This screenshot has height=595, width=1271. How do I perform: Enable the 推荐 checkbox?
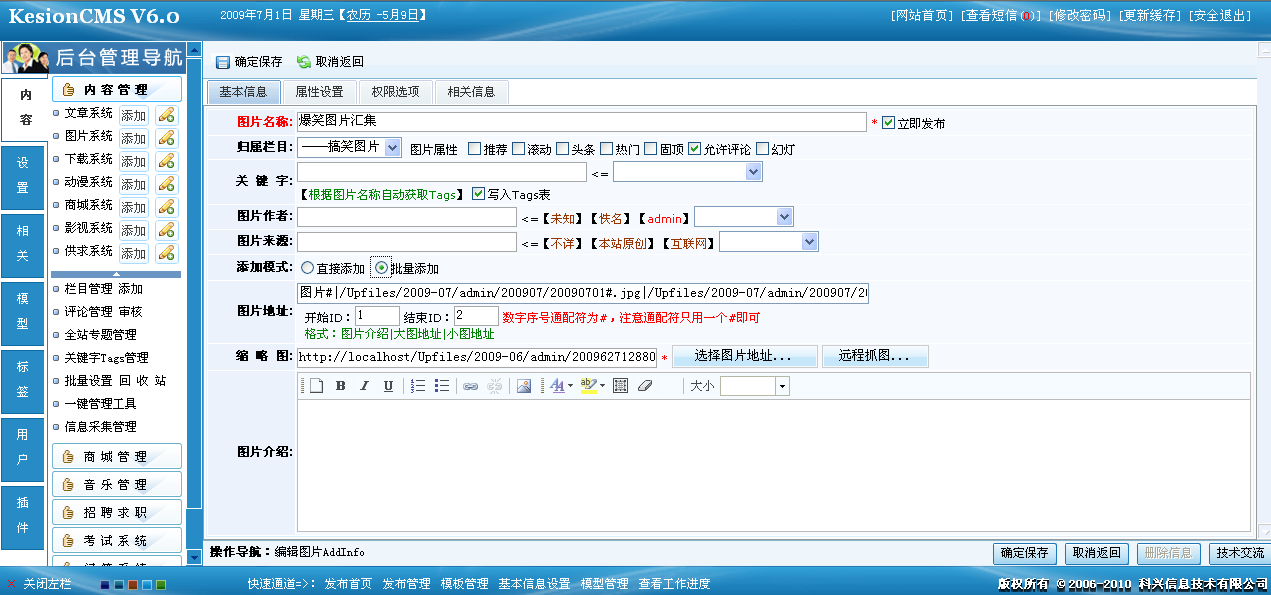tap(474, 149)
